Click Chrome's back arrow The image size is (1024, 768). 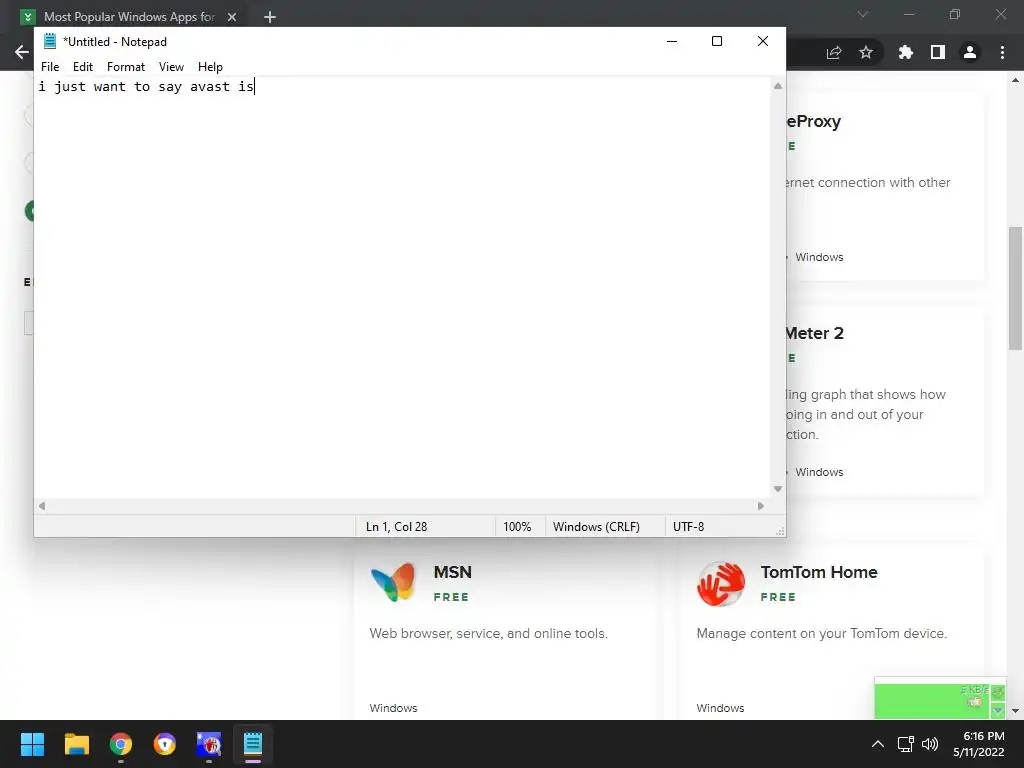point(22,52)
